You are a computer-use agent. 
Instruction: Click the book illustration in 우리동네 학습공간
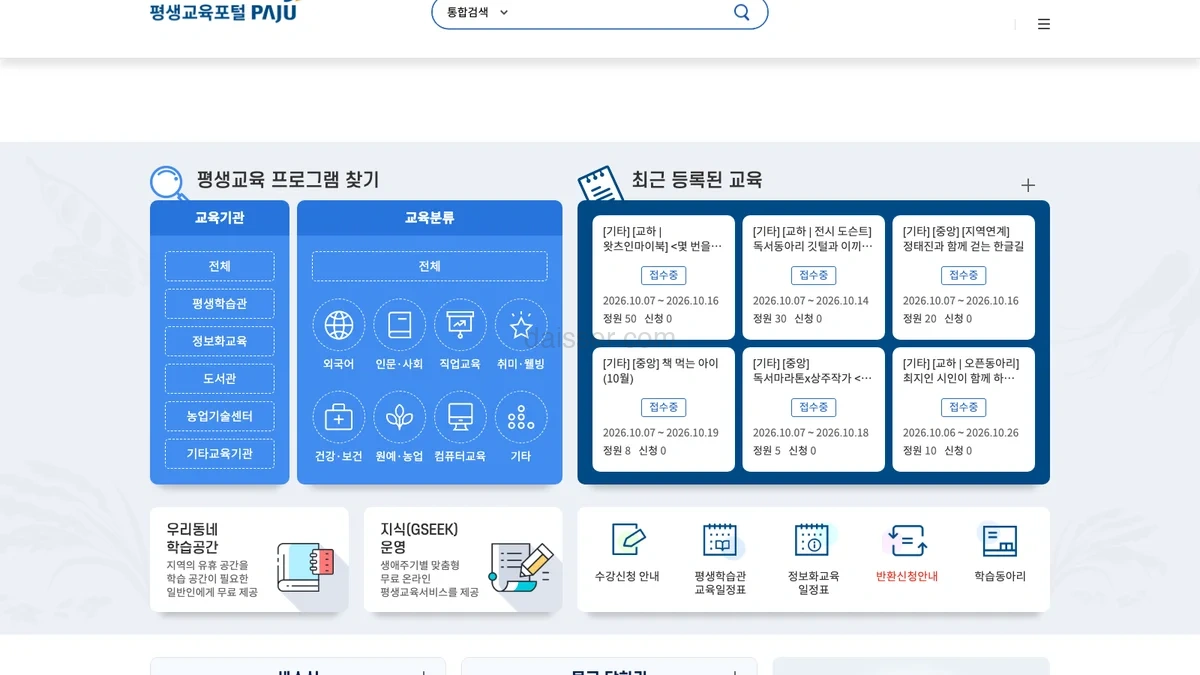[306, 569]
